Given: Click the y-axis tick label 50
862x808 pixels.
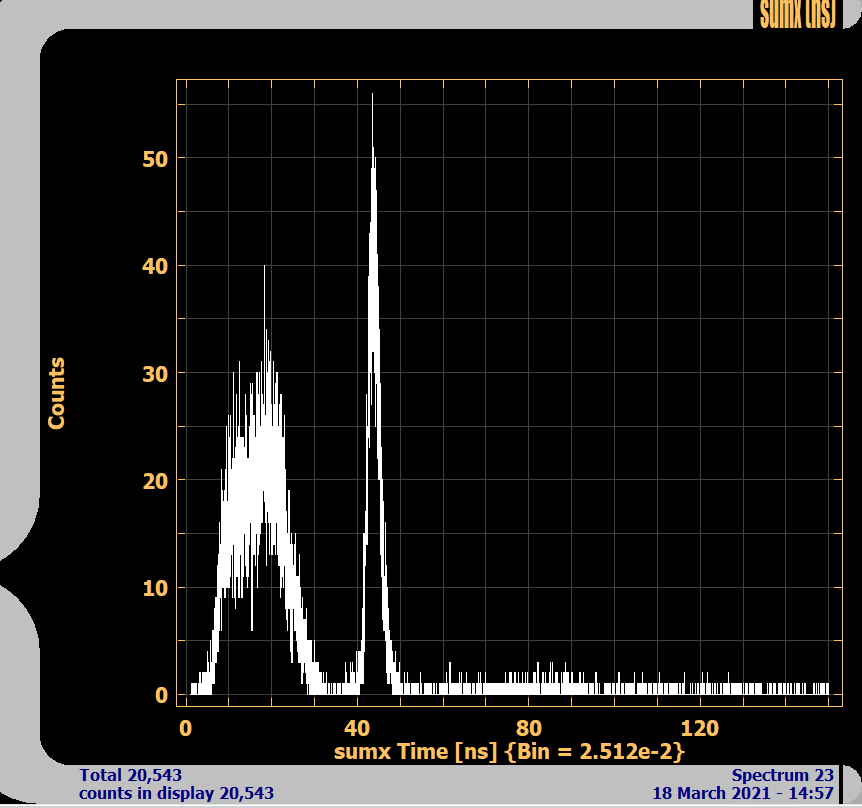Looking at the screenshot, I should [155, 159].
